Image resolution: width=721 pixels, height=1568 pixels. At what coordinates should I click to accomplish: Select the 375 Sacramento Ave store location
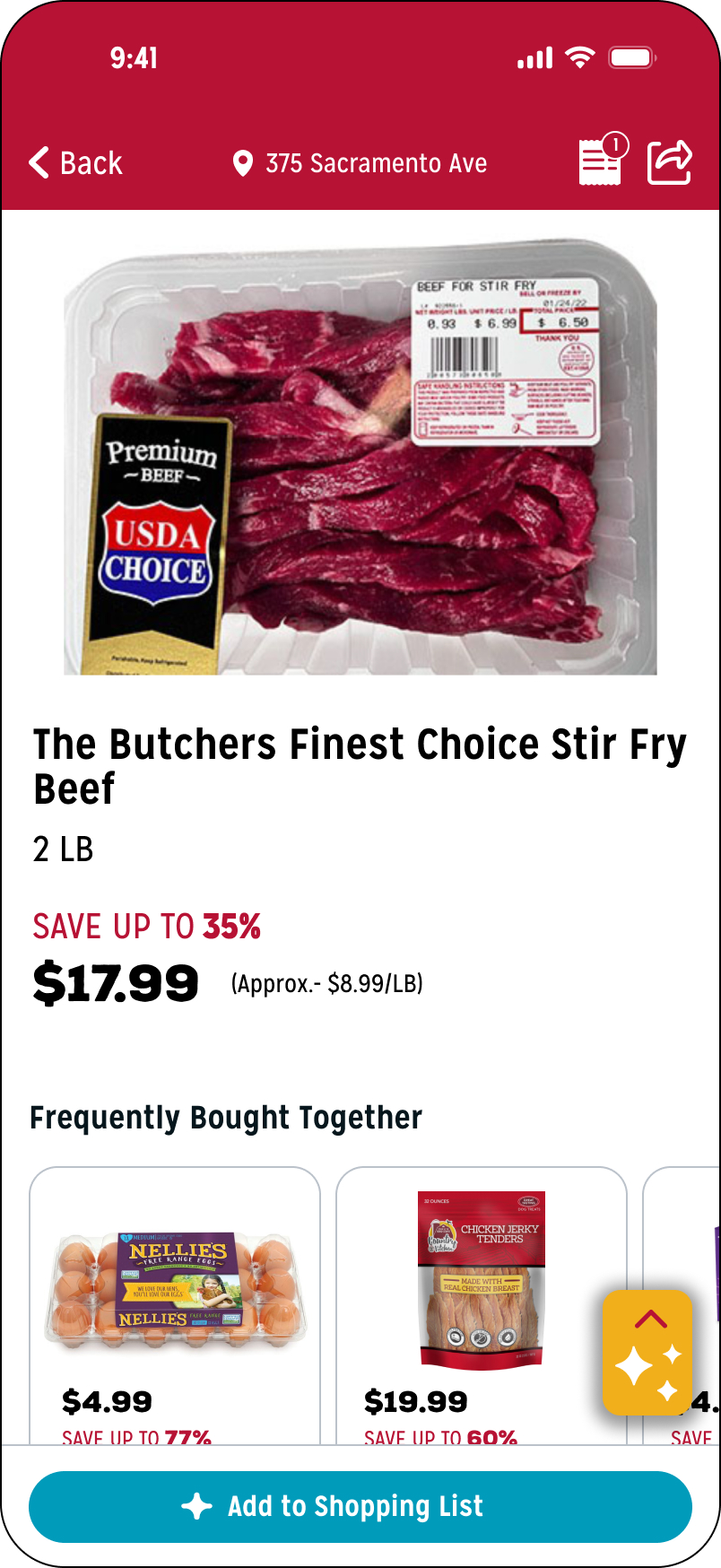pos(376,163)
